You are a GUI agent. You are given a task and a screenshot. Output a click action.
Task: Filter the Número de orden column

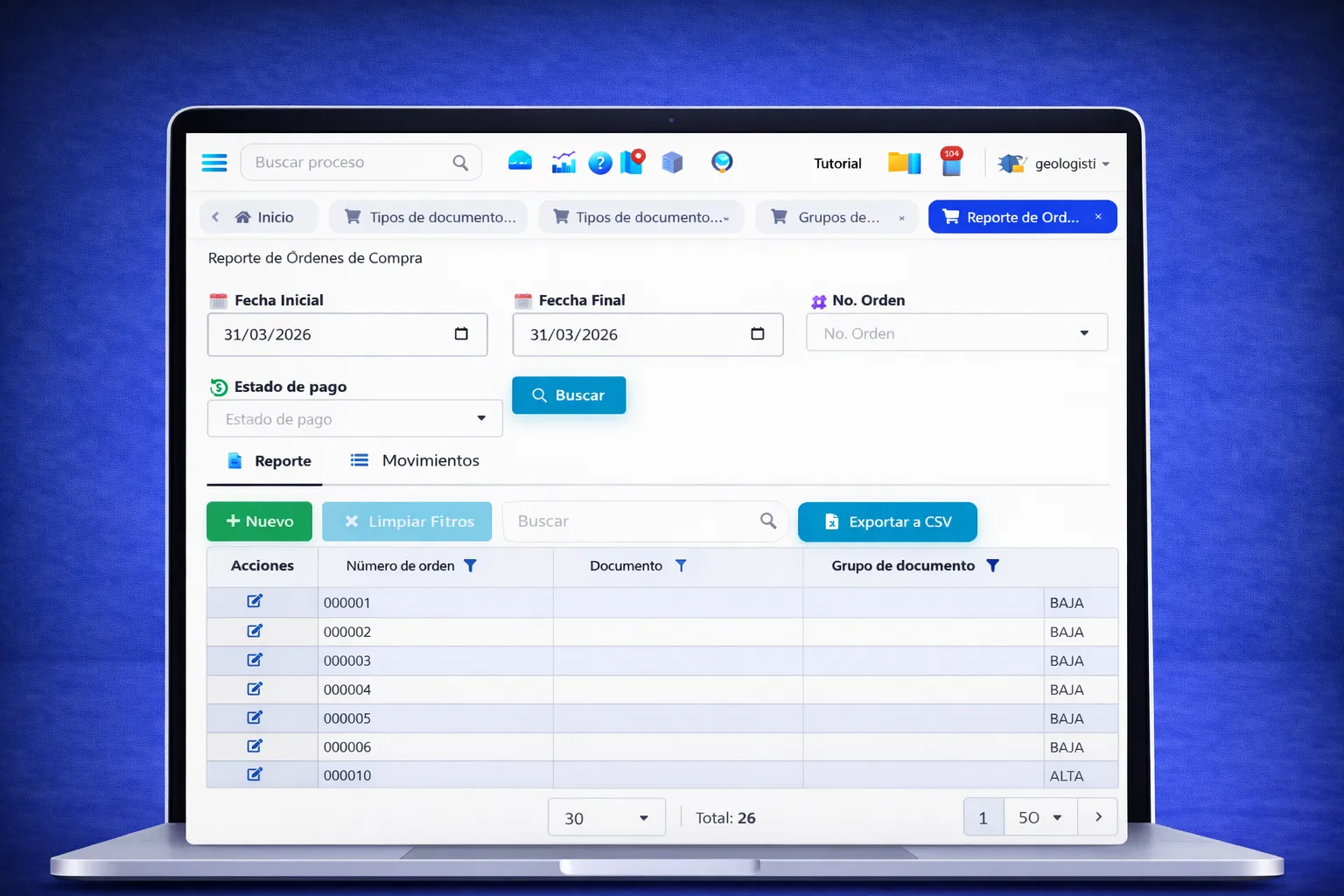(x=470, y=566)
